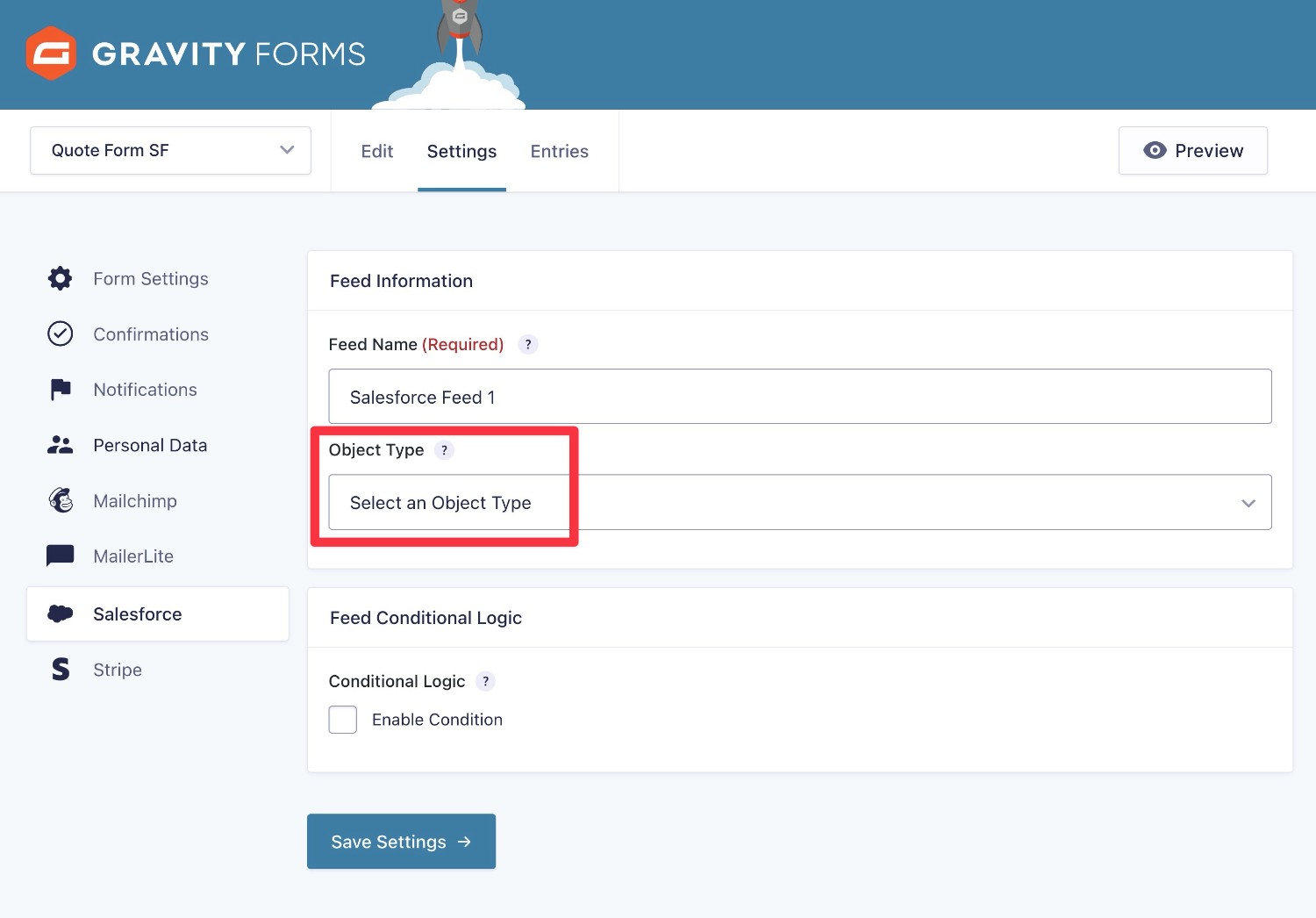The image size is (1316, 918).
Task: Click the Gravity Forms hexagon logo
Action: coord(51,54)
